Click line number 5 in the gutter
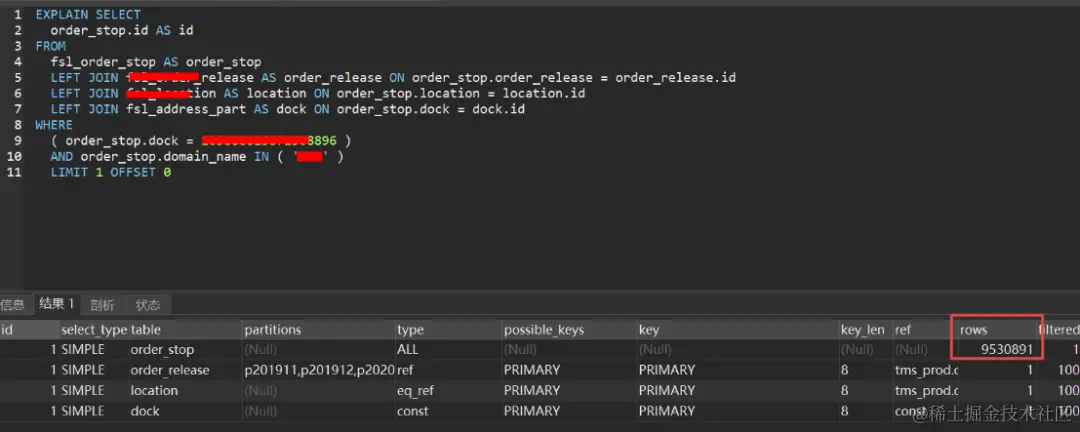The width and height of the screenshot is (1080, 432). [x=18, y=77]
